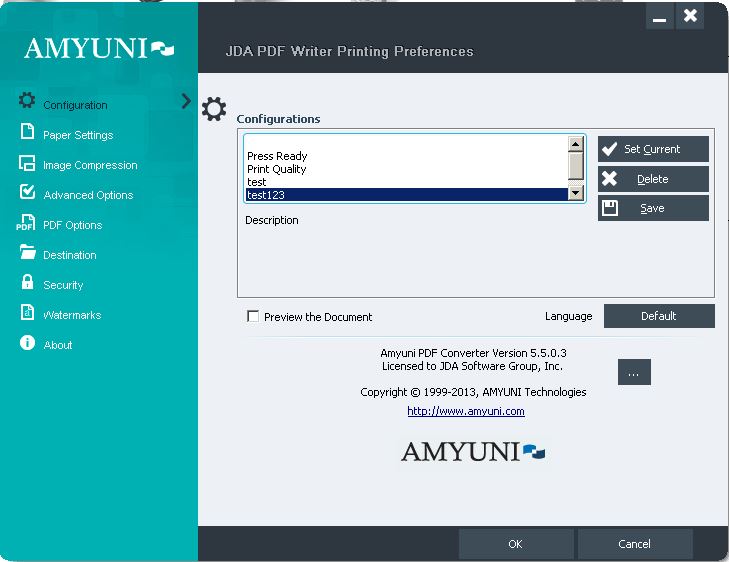Viewport: 729px width, 562px height.
Task: Enable Preview the Document checkbox
Action: 253,317
